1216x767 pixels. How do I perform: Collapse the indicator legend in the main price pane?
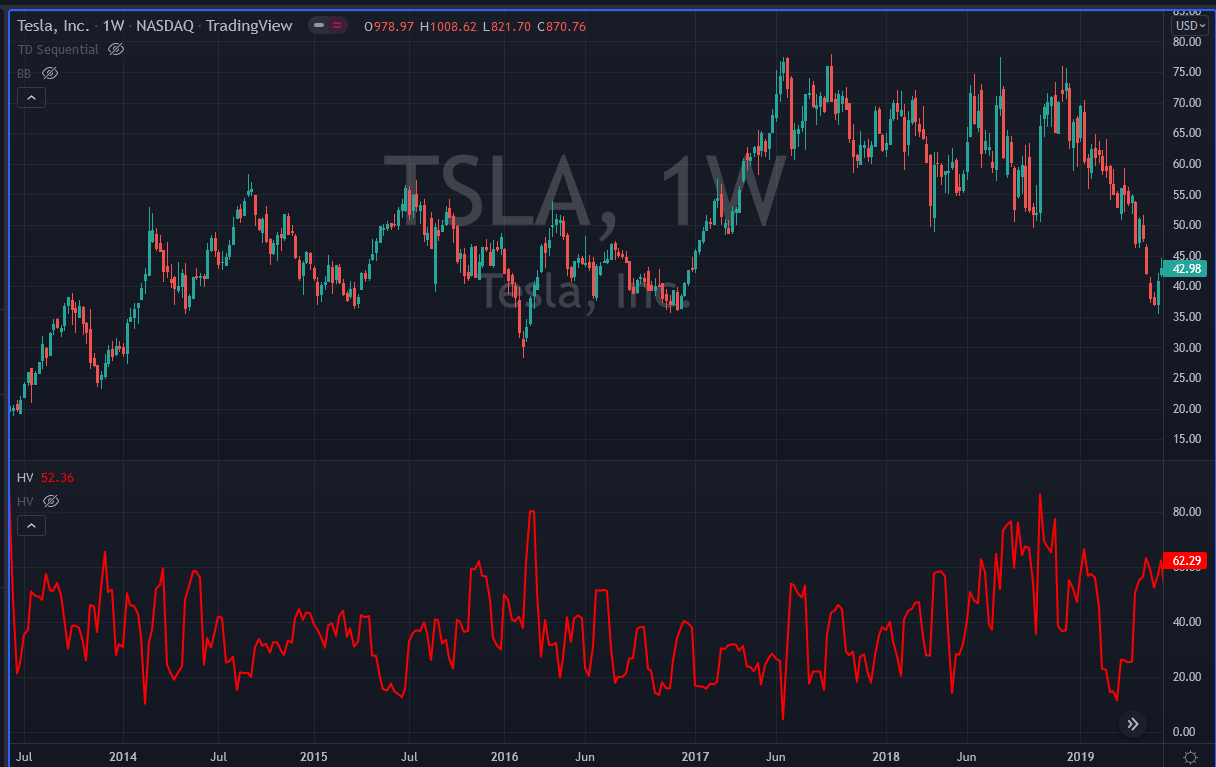click(30, 97)
